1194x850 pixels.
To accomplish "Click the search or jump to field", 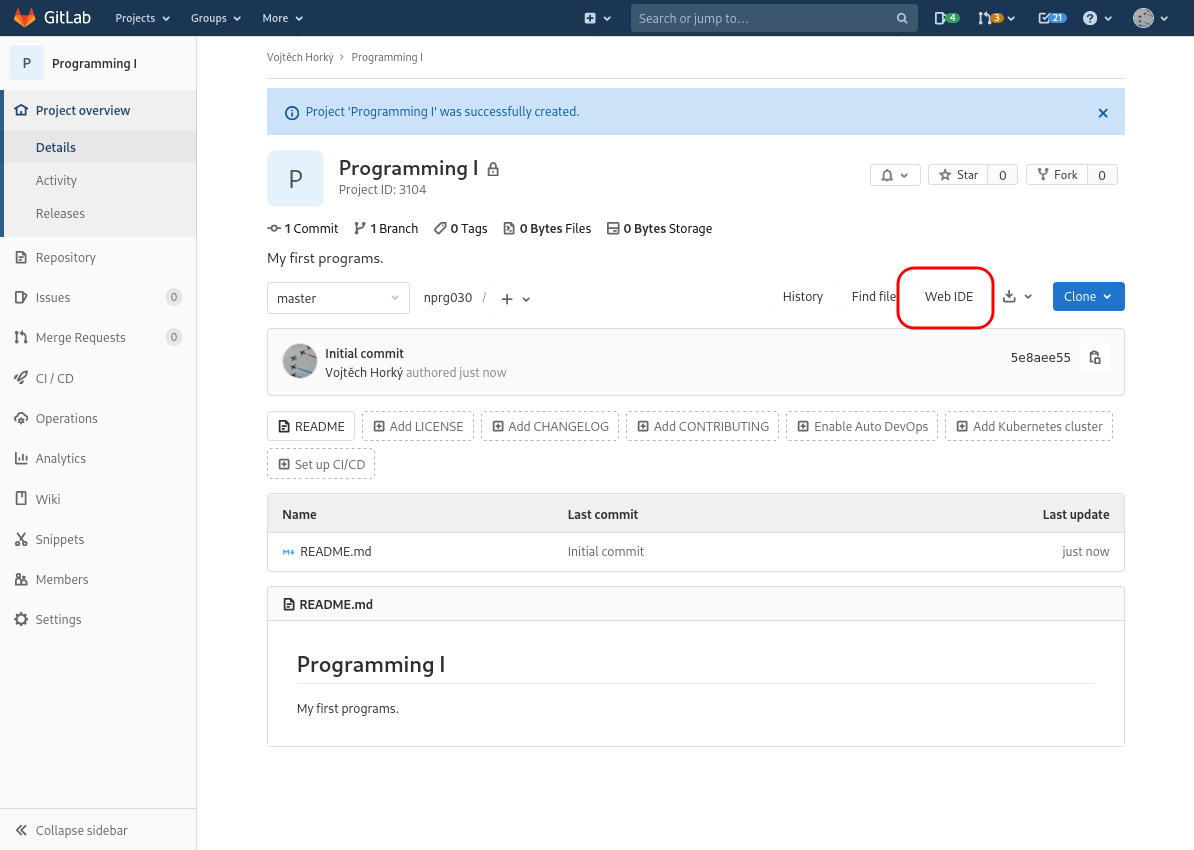I will (x=765, y=18).
